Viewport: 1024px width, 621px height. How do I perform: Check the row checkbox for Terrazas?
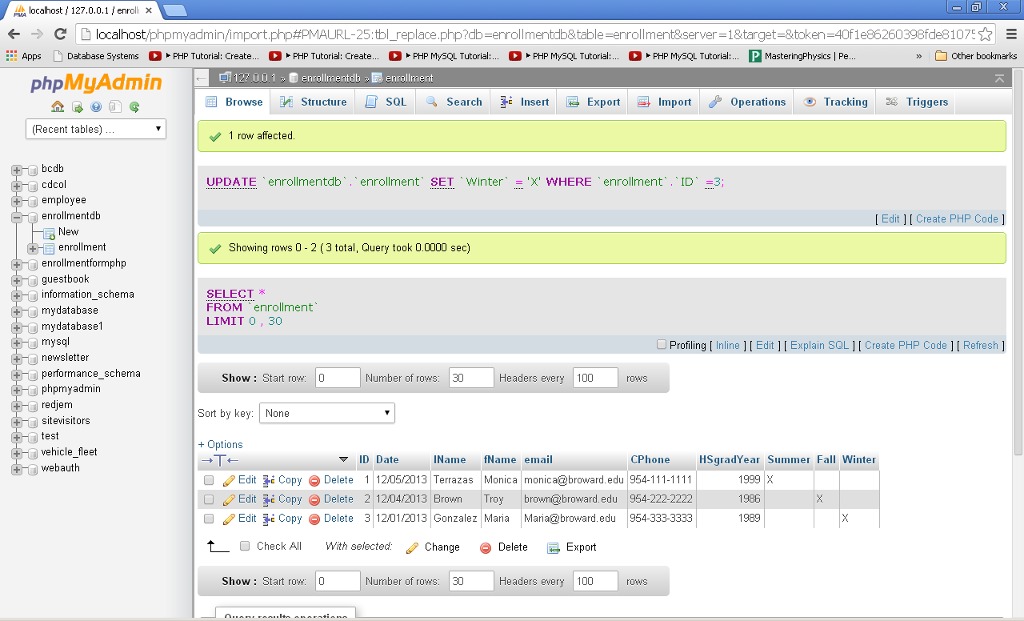click(x=208, y=480)
